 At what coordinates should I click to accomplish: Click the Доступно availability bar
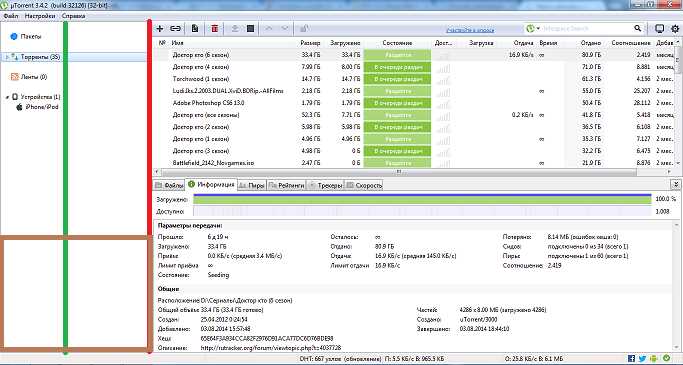click(422, 212)
